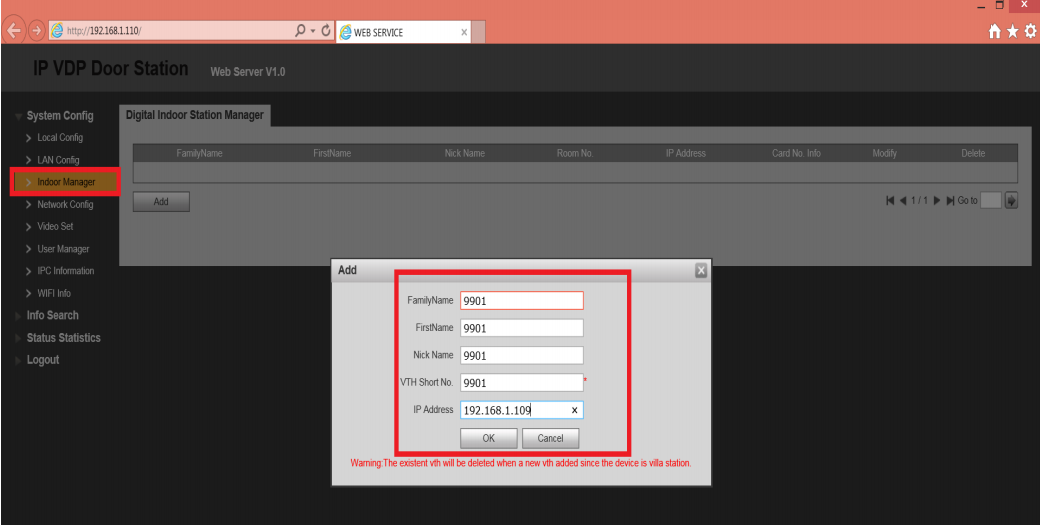Open Network Config in the sidebar

tap(65, 204)
